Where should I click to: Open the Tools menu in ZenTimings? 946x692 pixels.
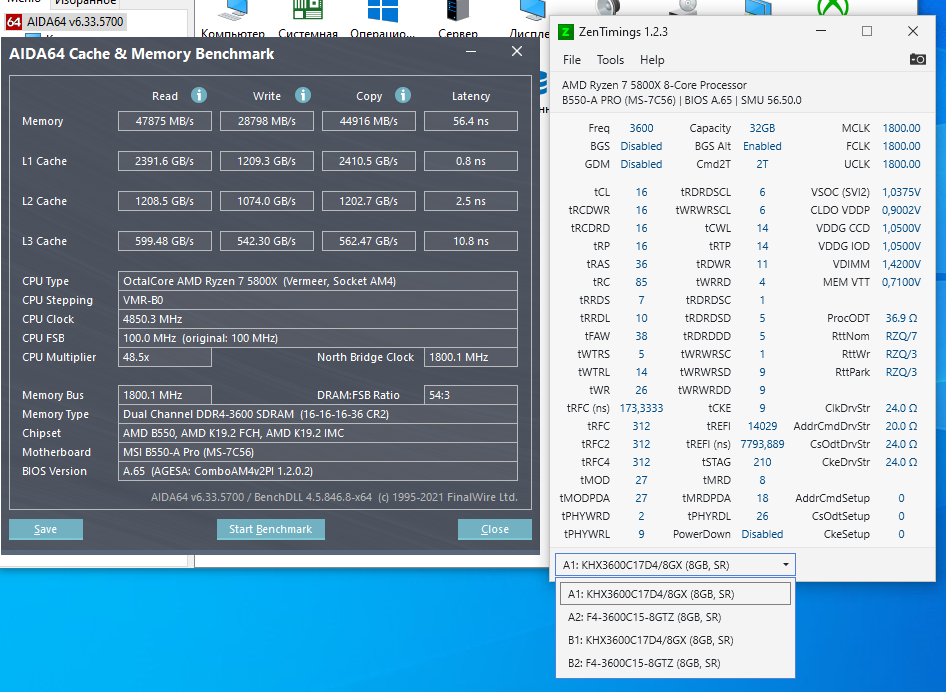(610, 60)
